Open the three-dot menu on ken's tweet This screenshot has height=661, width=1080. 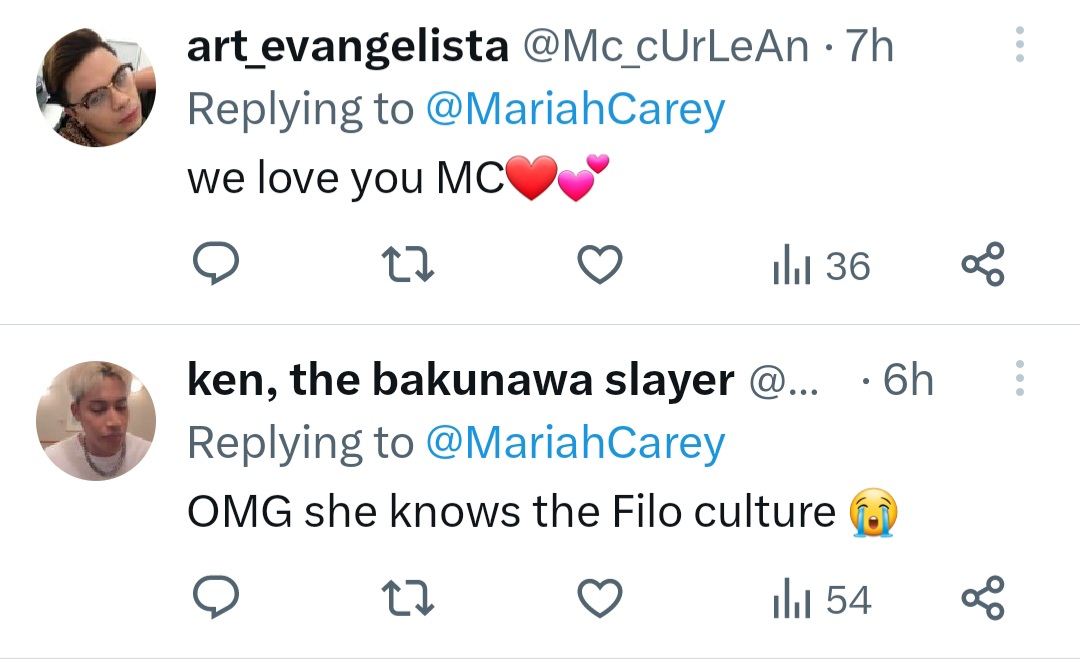pyautogui.click(x=1019, y=379)
